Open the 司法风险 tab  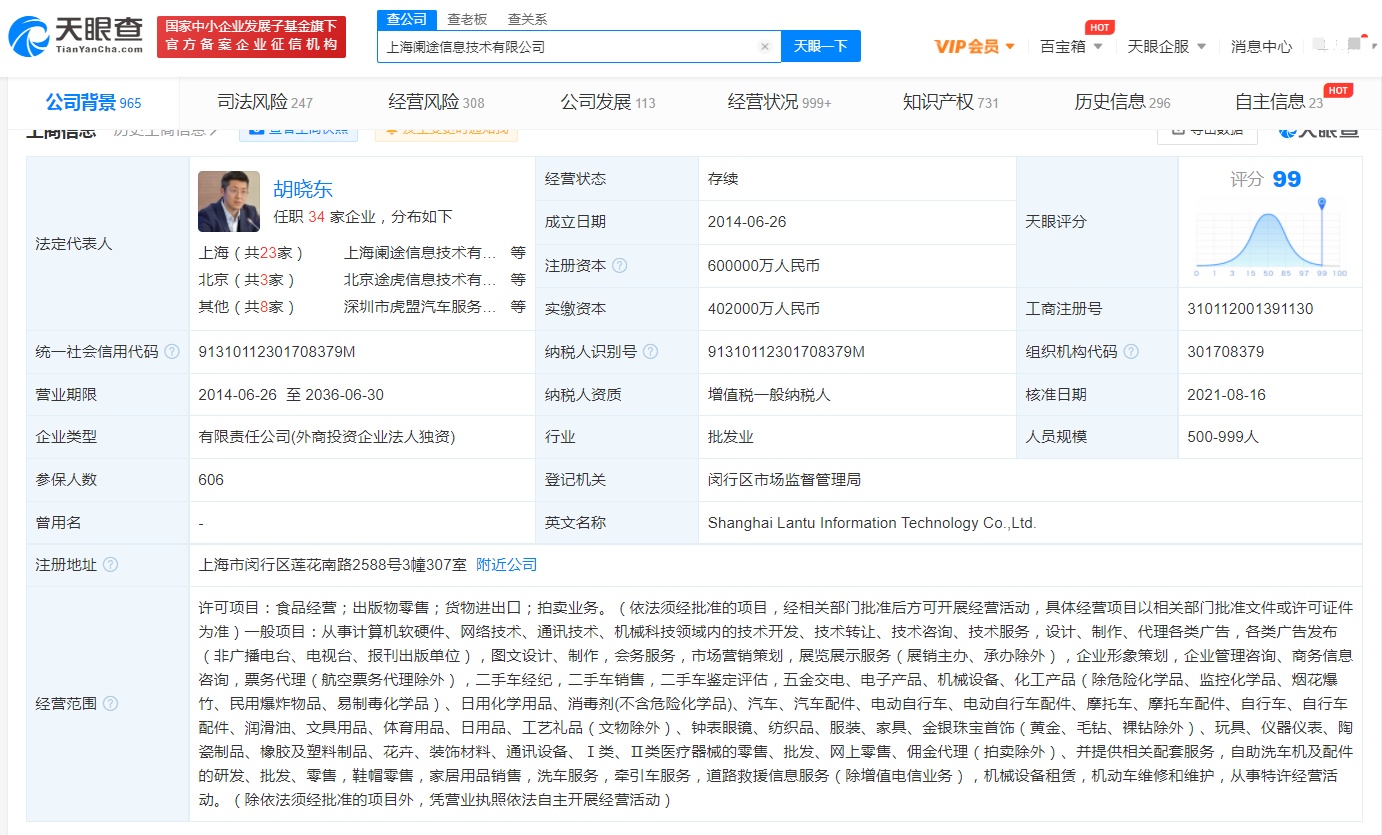264,102
